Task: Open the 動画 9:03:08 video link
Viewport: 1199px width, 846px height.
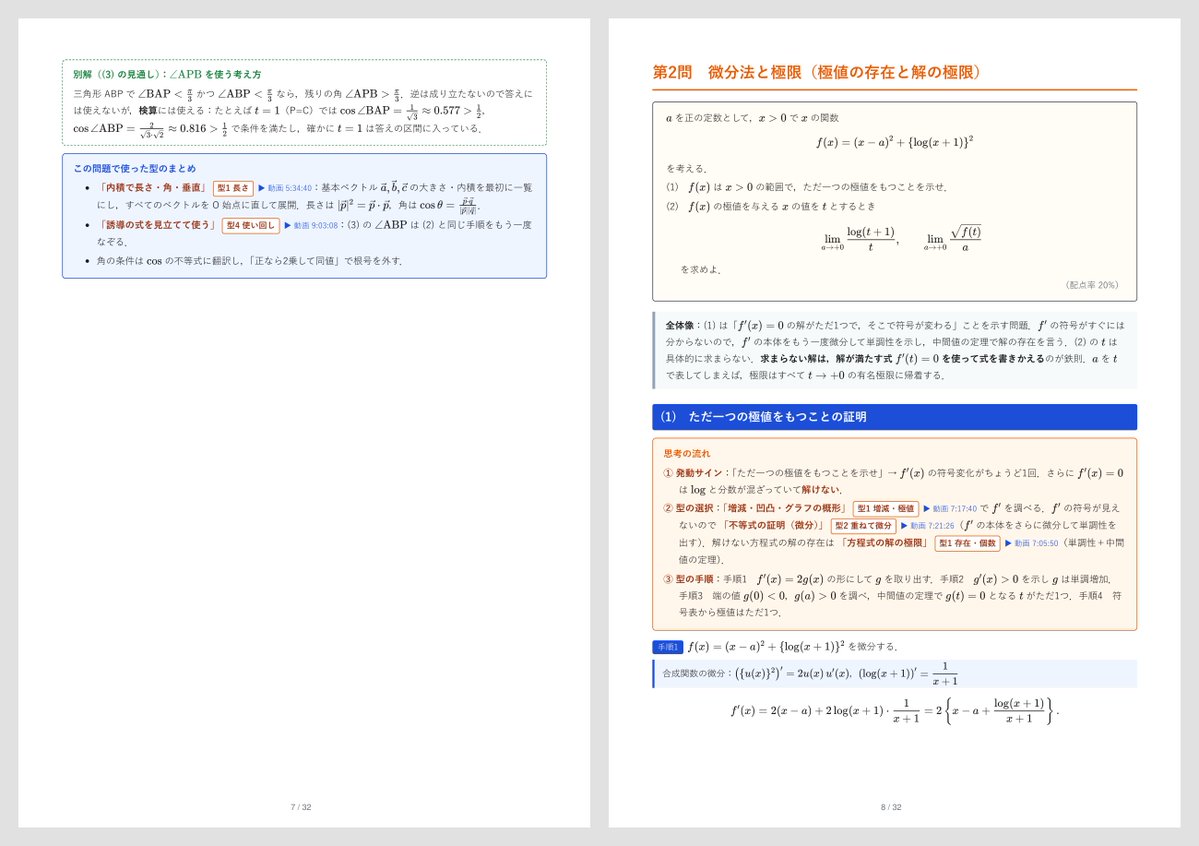Action: click(x=316, y=226)
